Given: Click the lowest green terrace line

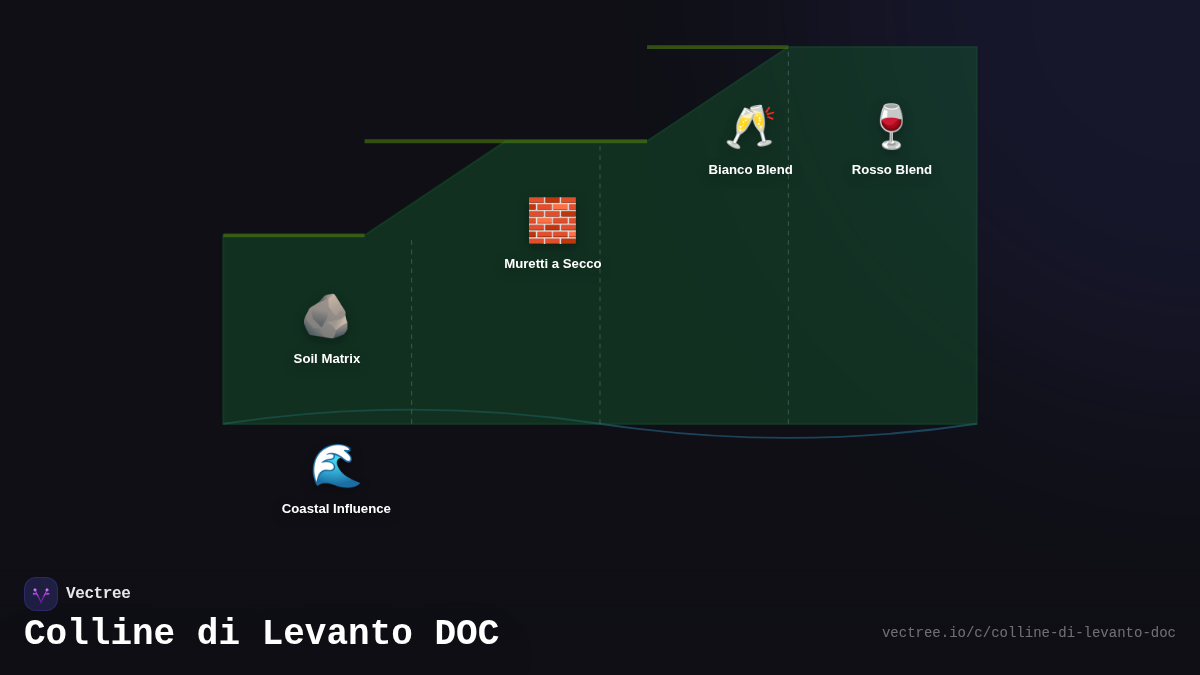Looking at the screenshot, I should click(293, 235).
